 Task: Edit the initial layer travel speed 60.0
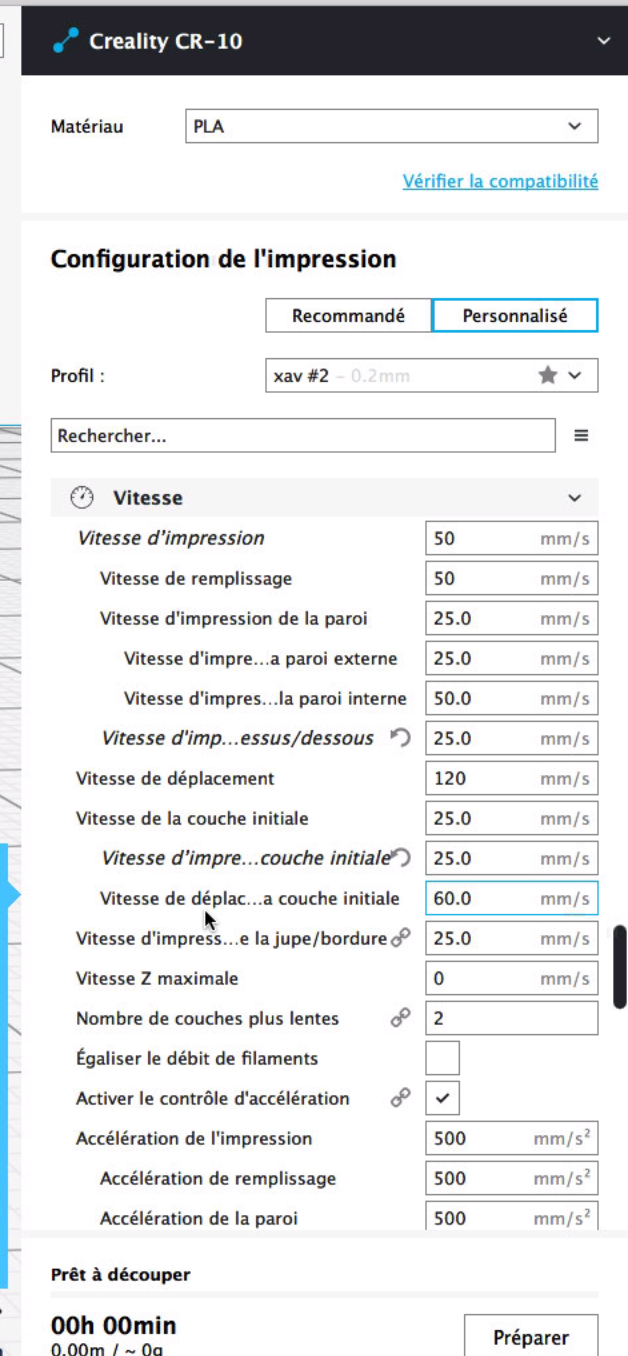512,898
